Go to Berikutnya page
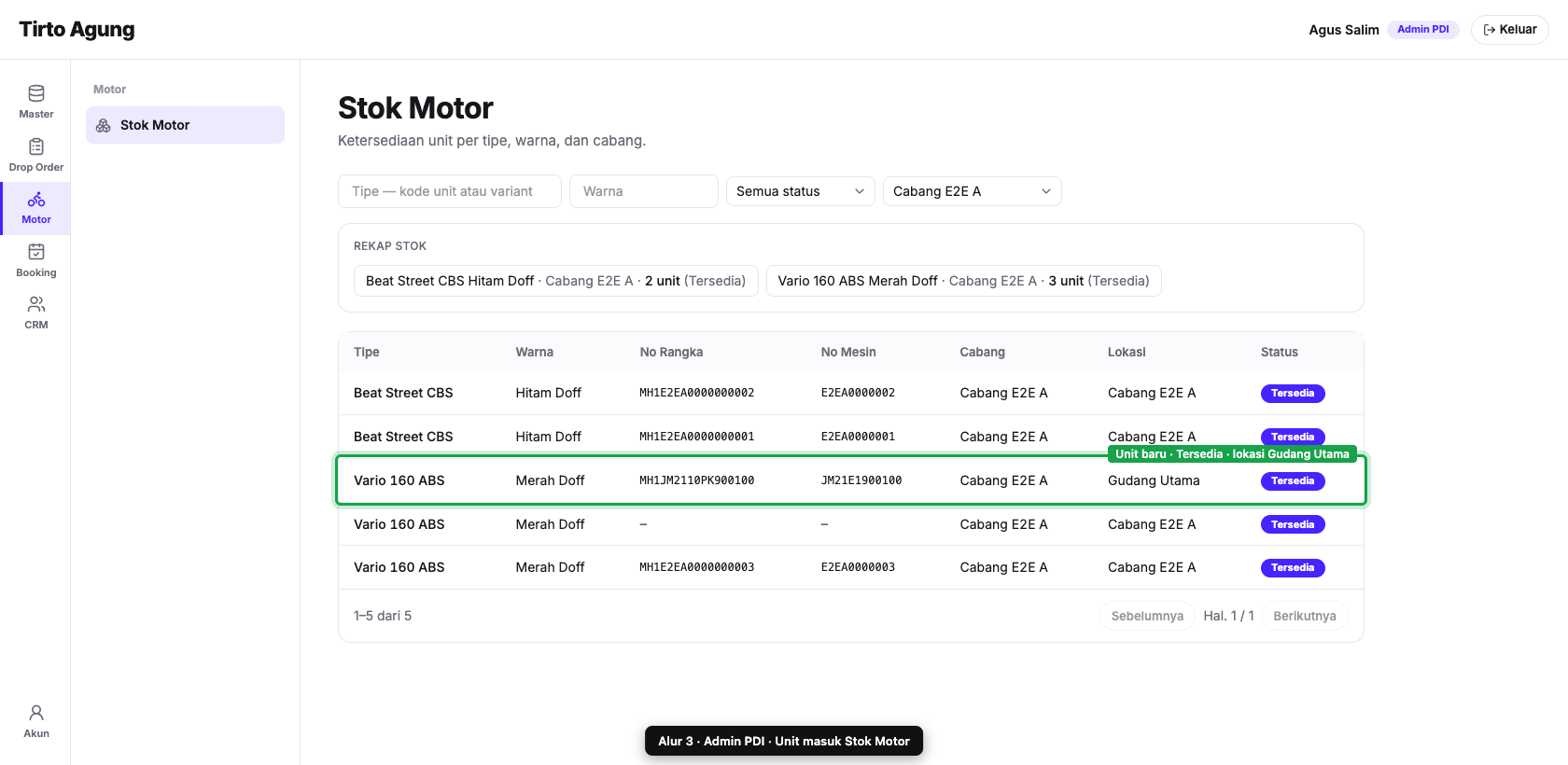 click(1305, 616)
